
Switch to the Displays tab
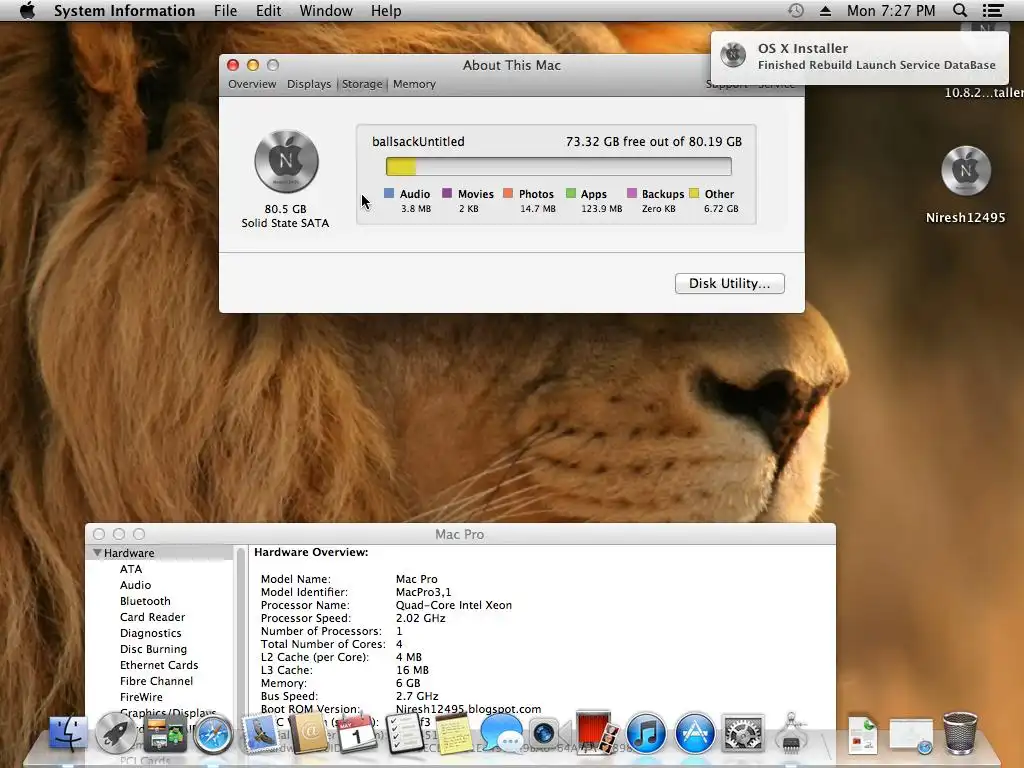click(309, 84)
